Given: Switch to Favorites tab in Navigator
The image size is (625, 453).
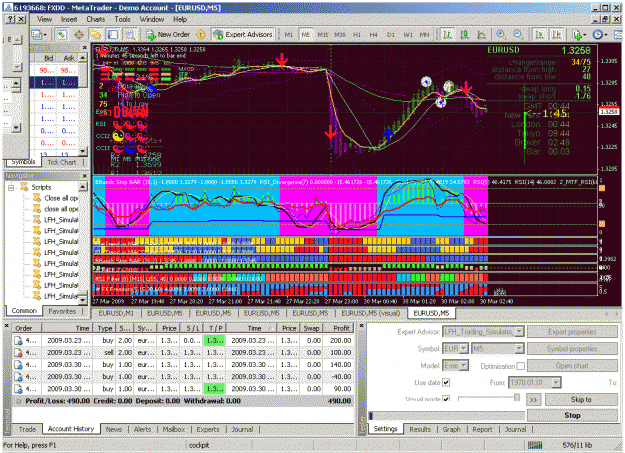Looking at the screenshot, I should click(62, 311).
